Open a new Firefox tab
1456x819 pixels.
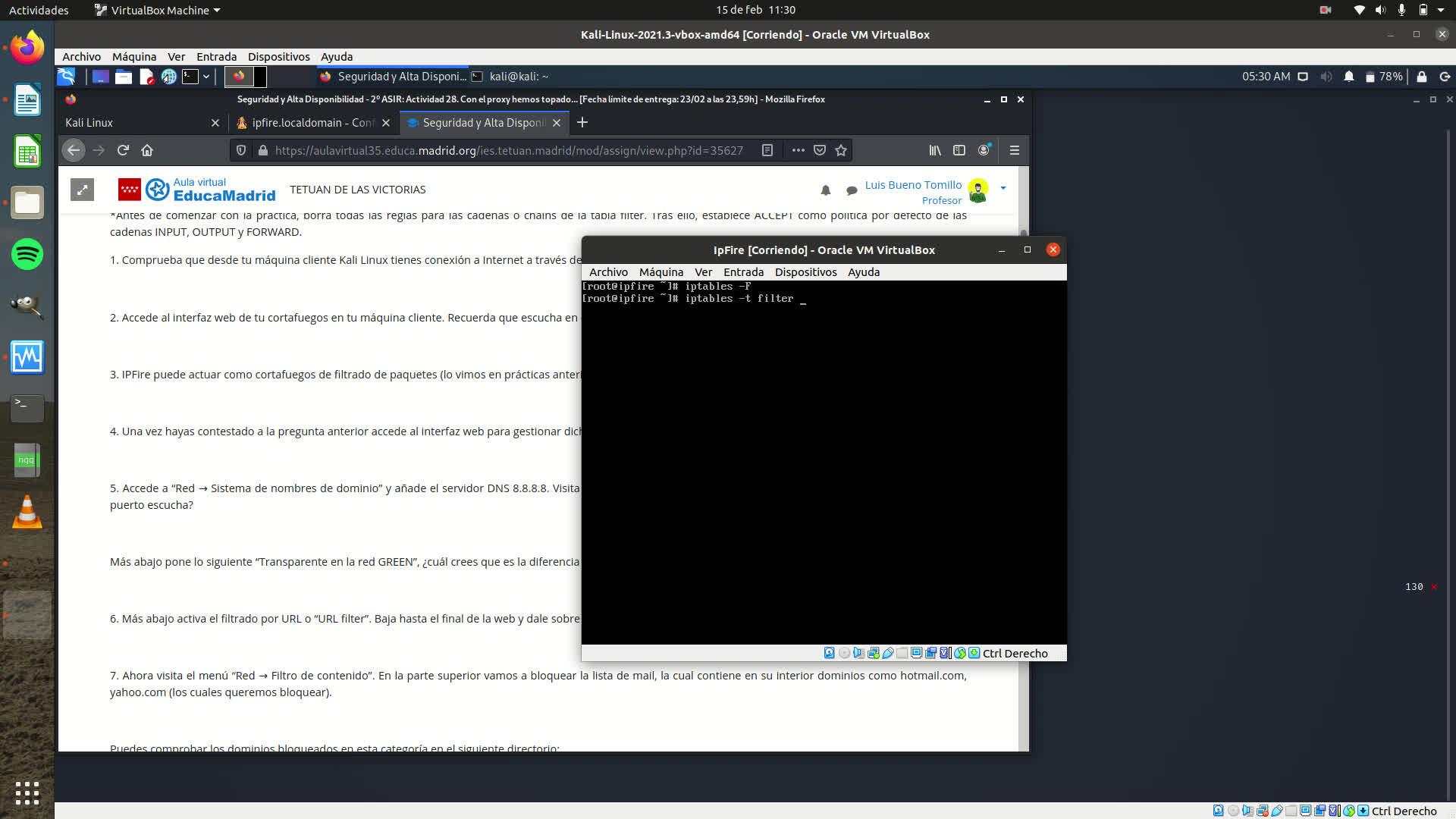582,123
